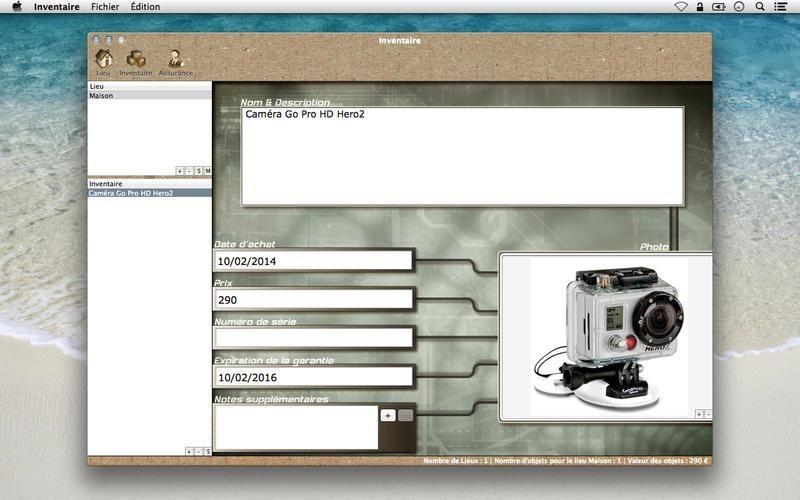Click the Lieu list column header
The width and height of the screenshot is (800, 500).
coord(149,86)
